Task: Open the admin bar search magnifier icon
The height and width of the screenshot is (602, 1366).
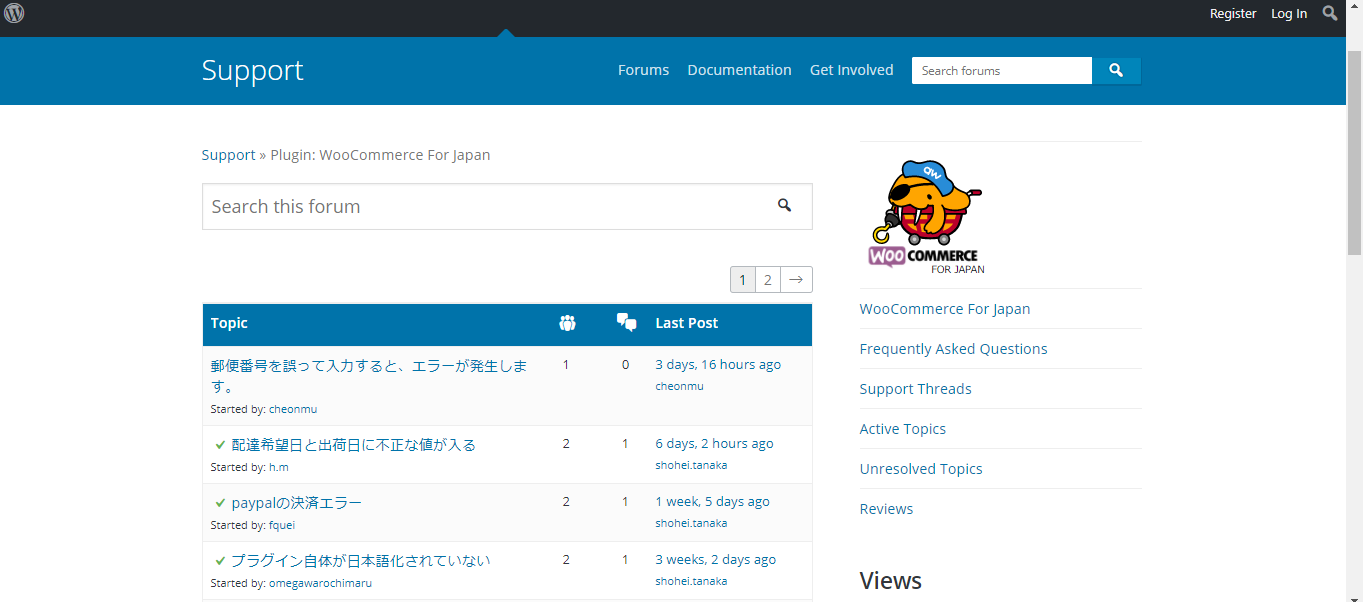Action: point(1330,13)
